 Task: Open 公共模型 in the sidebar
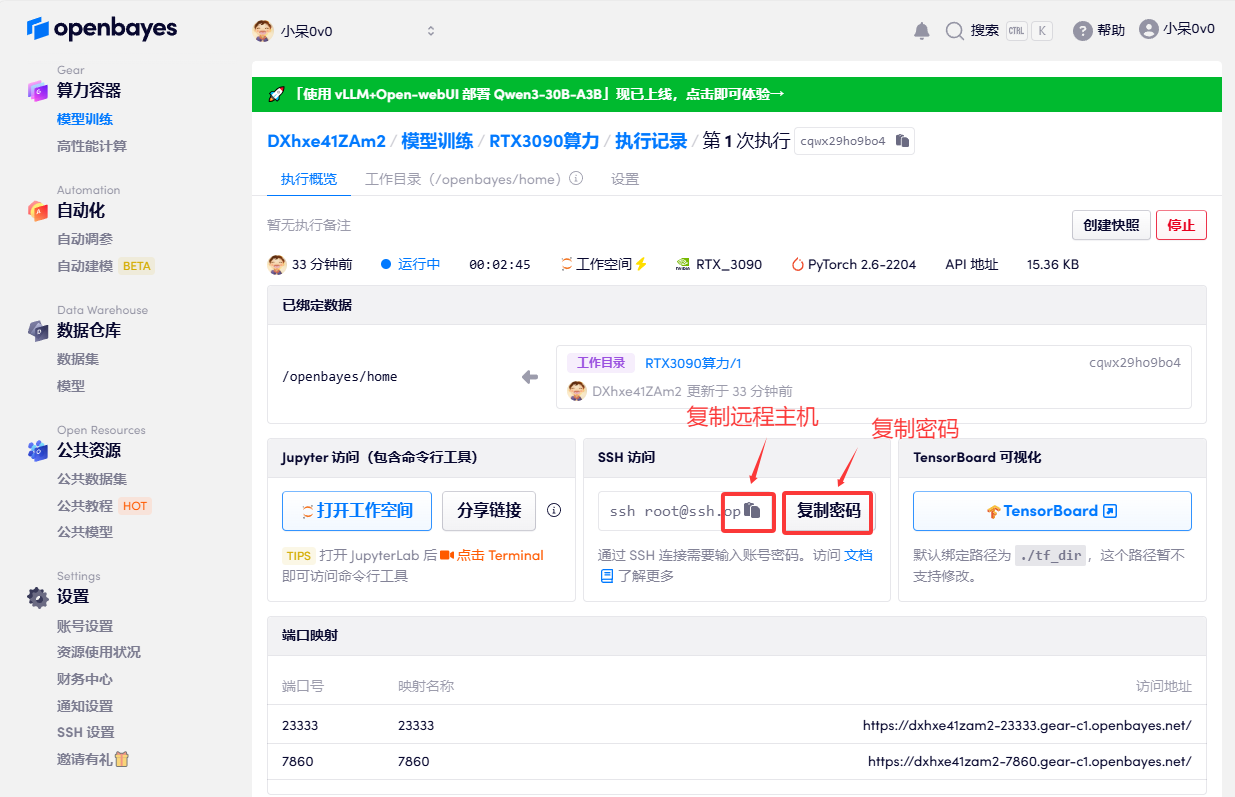(85, 532)
